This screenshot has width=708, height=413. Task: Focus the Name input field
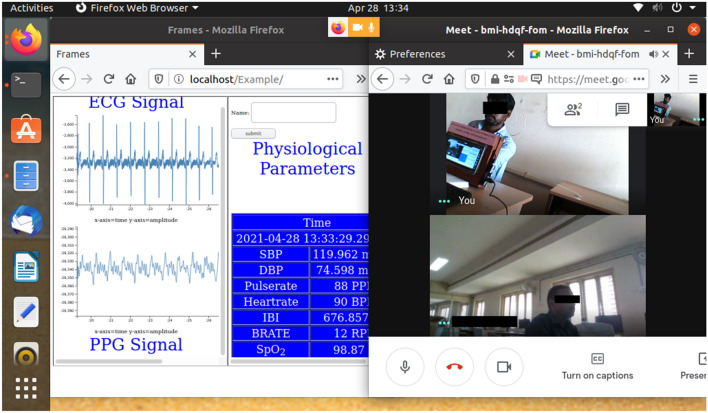pos(293,113)
